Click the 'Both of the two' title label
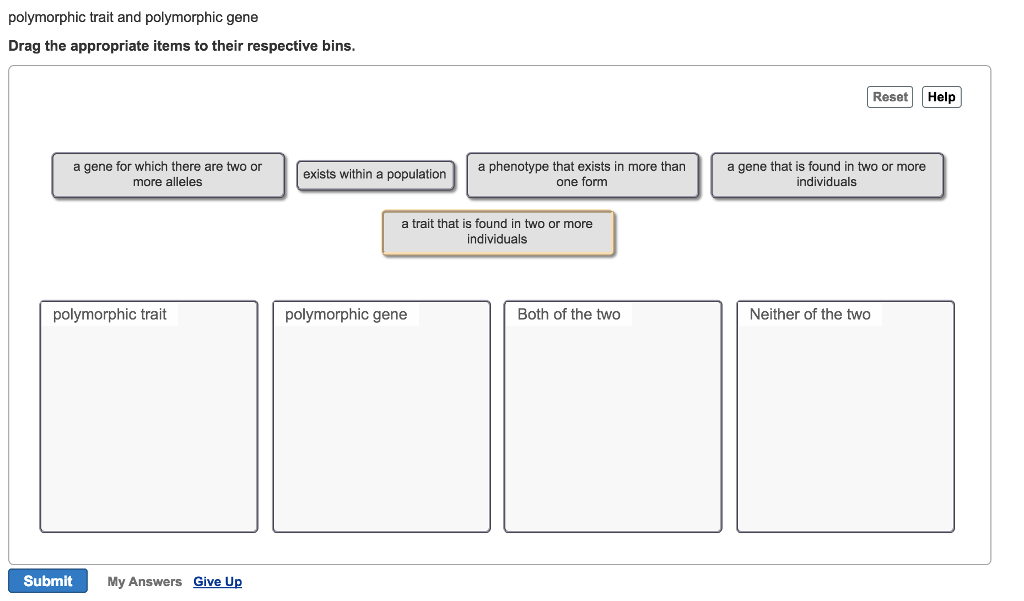The height and width of the screenshot is (601, 1024). (x=569, y=315)
